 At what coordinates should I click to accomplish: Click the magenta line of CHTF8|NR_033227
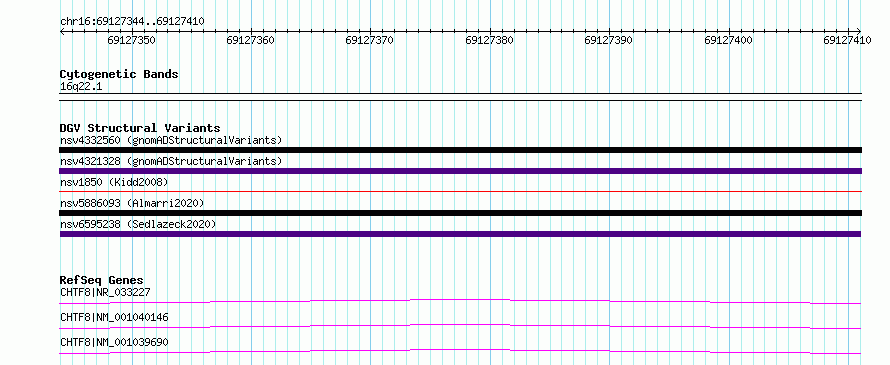click(460, 301)
